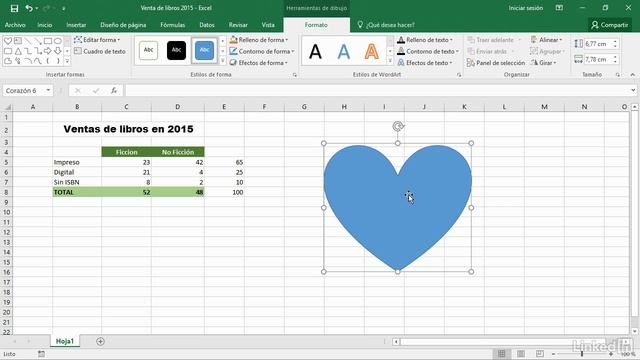
Task: Apply the black Abc shape style
Action: click(x=176, y=50)
